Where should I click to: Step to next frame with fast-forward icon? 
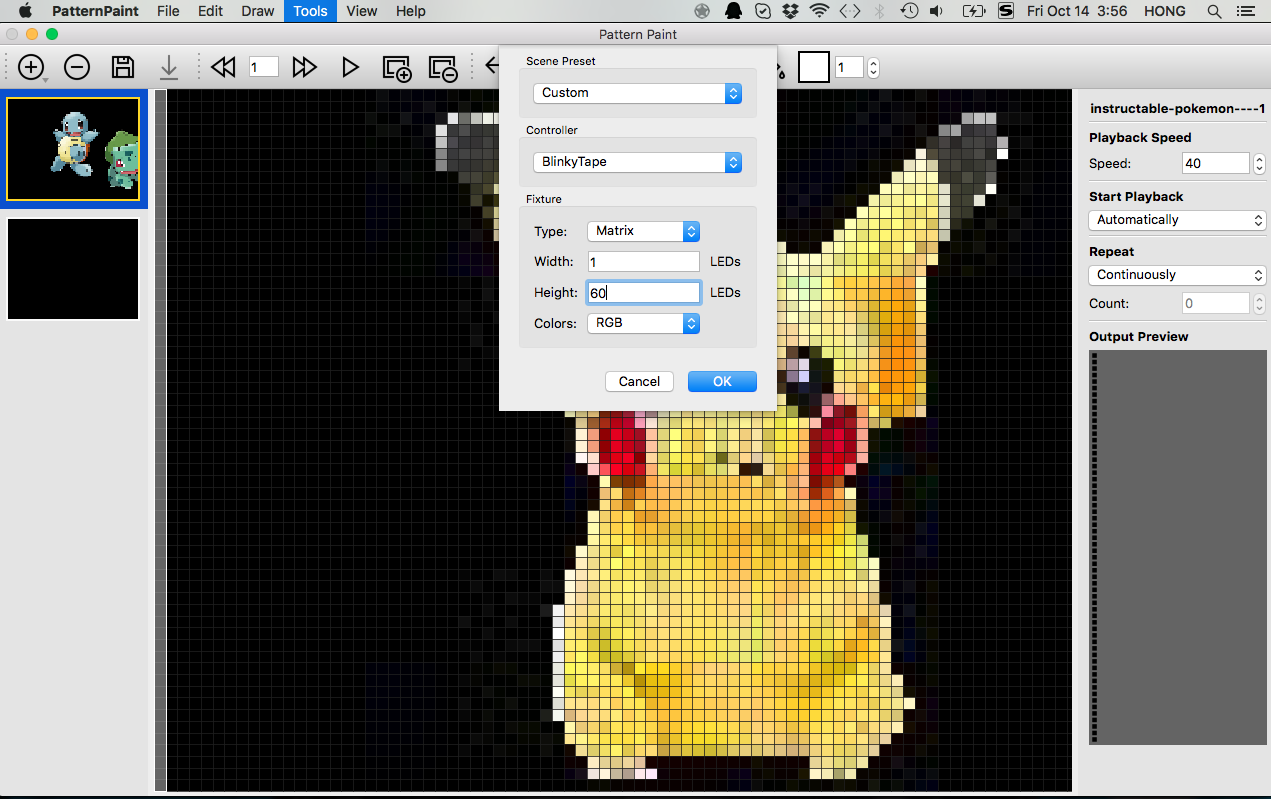[305, 67]
